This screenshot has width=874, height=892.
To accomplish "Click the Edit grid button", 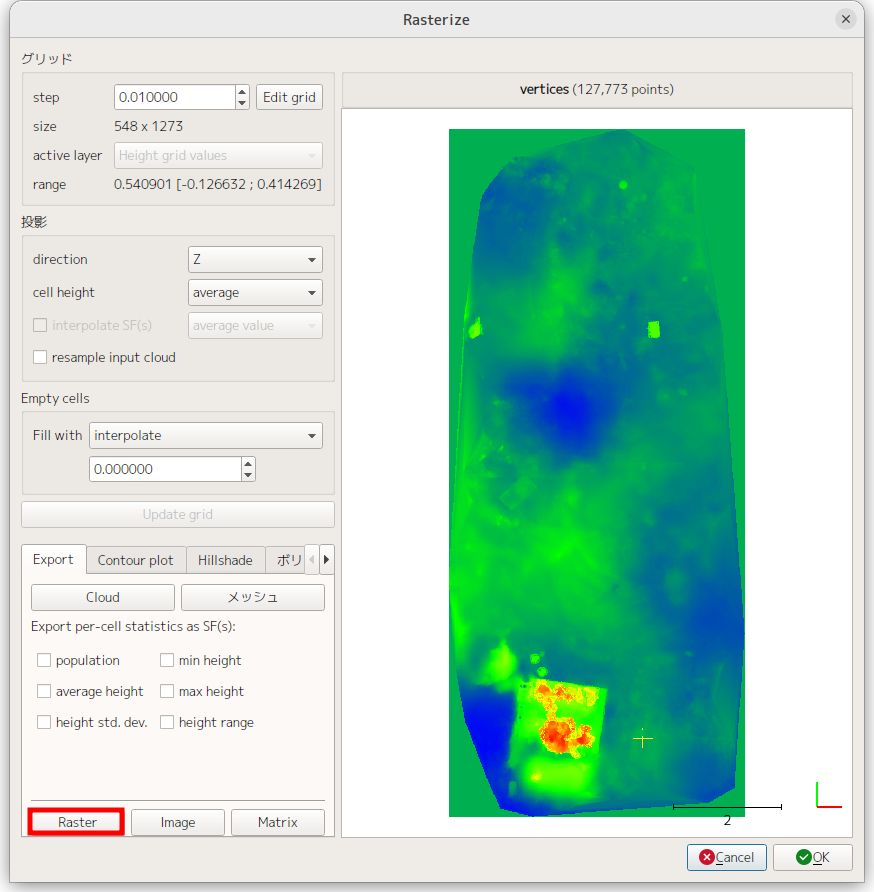I will point(289,97).
